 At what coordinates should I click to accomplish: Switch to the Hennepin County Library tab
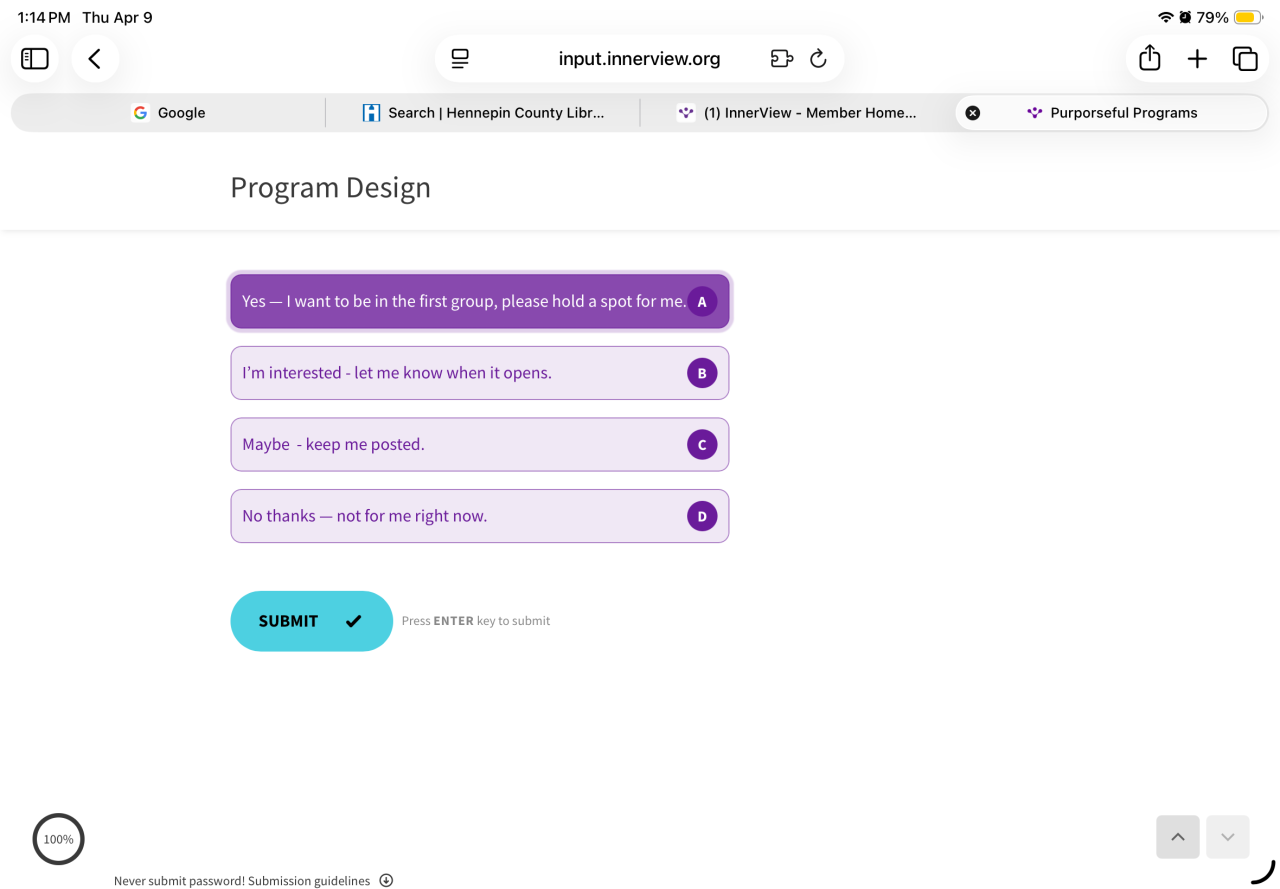483,113
